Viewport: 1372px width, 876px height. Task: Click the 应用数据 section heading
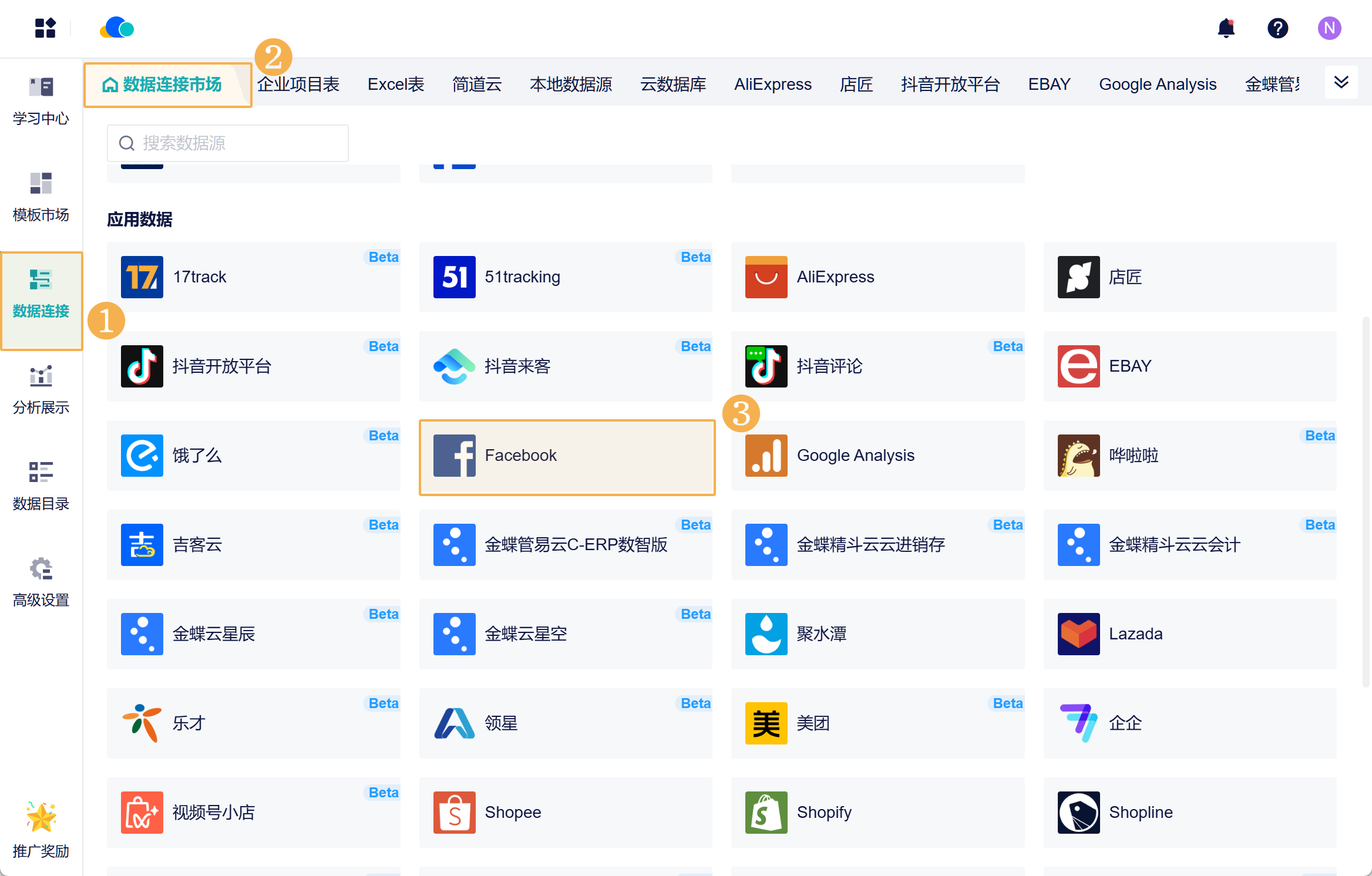[x=140, y=220]
